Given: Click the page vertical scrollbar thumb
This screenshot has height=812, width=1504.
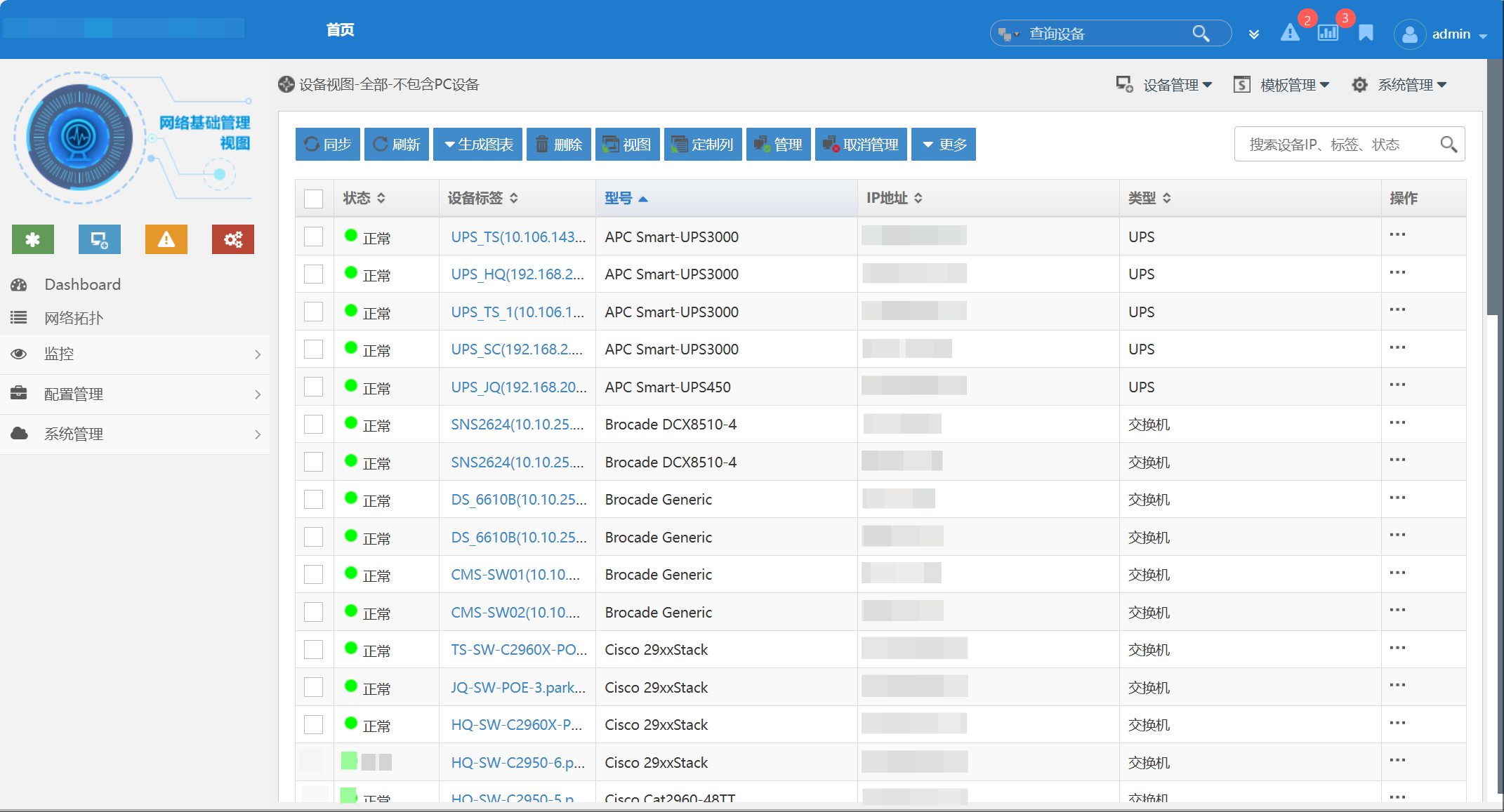Looking at the screenshot, I should 1494,187.
